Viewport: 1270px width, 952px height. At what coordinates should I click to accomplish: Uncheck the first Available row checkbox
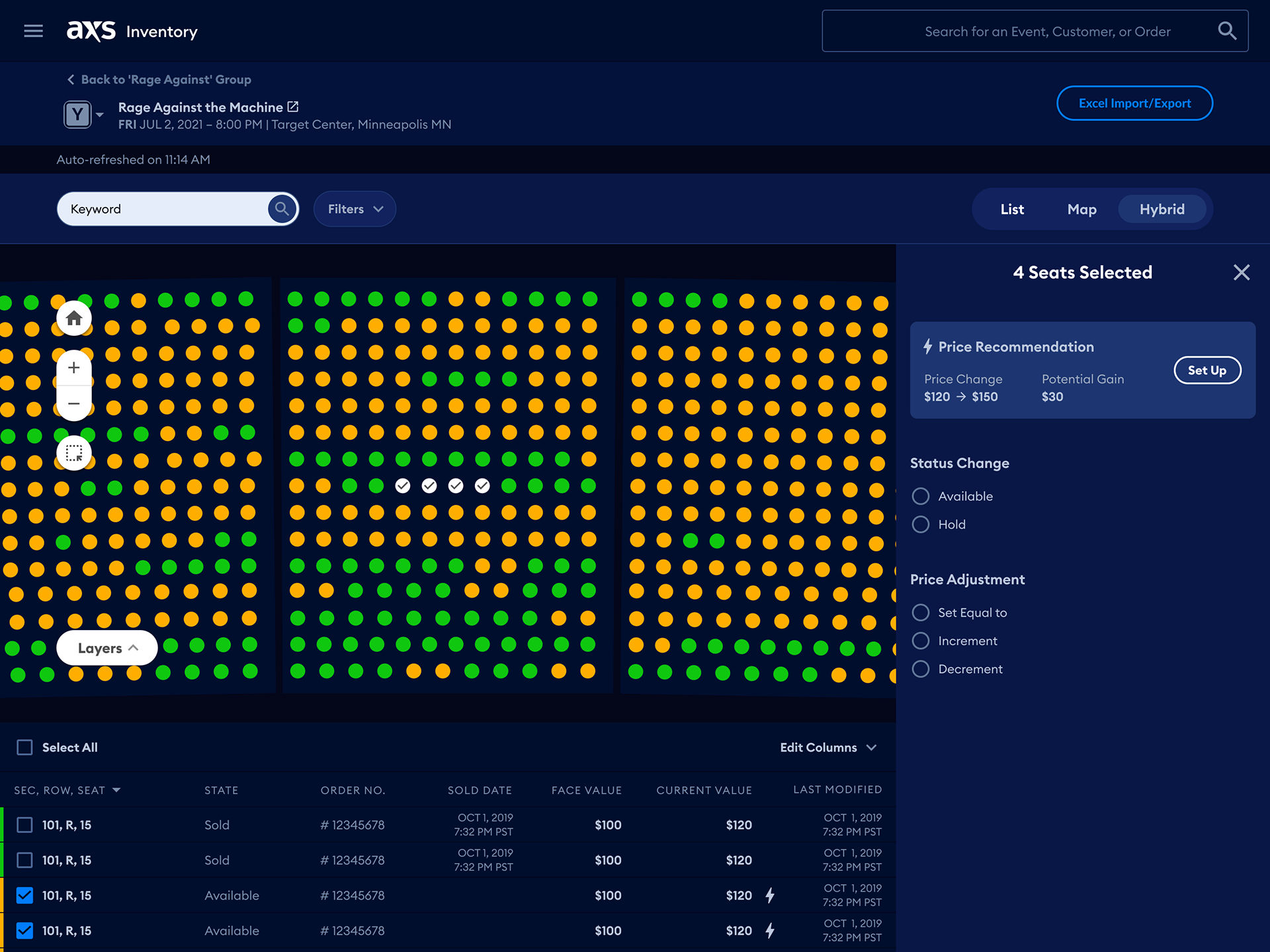(24, 895)
